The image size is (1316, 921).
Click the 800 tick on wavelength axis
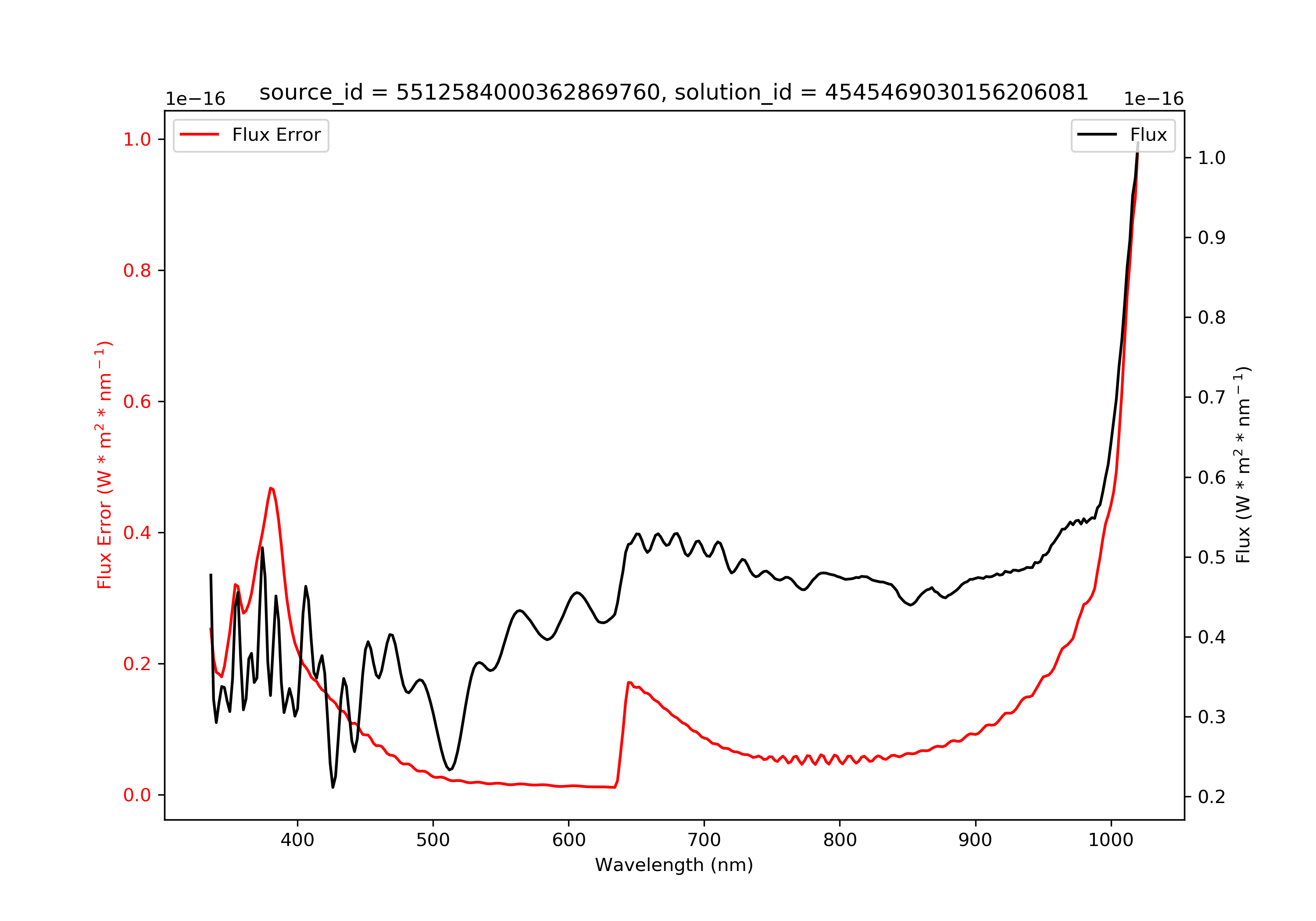point(840,839)
